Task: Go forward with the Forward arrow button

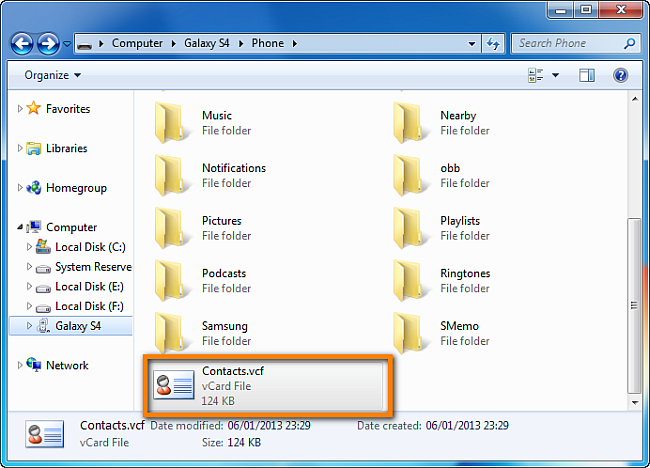Action: 48,44
